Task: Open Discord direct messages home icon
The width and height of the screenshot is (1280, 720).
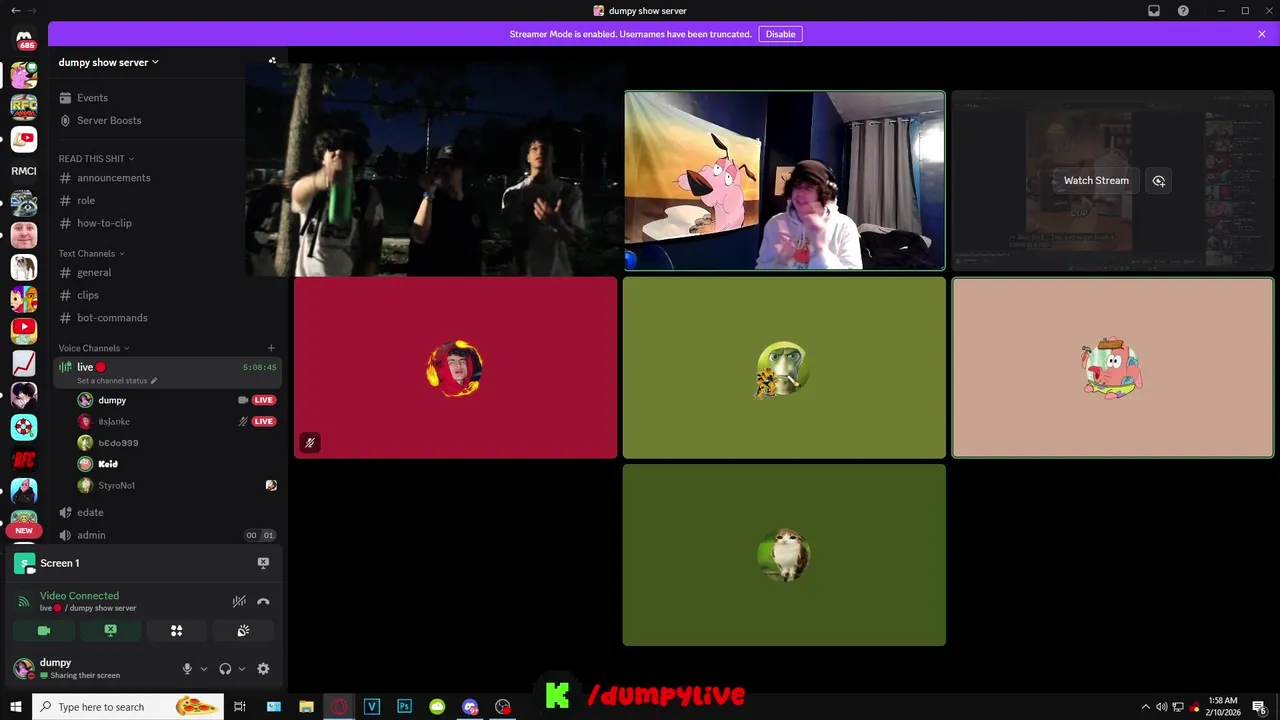Action: [24, 38]
